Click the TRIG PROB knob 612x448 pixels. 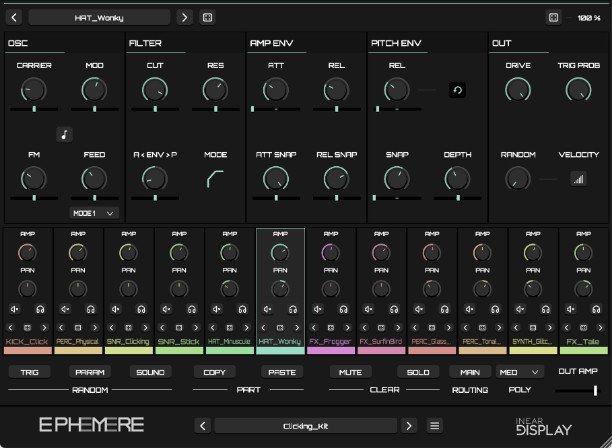tap(578, 90)
